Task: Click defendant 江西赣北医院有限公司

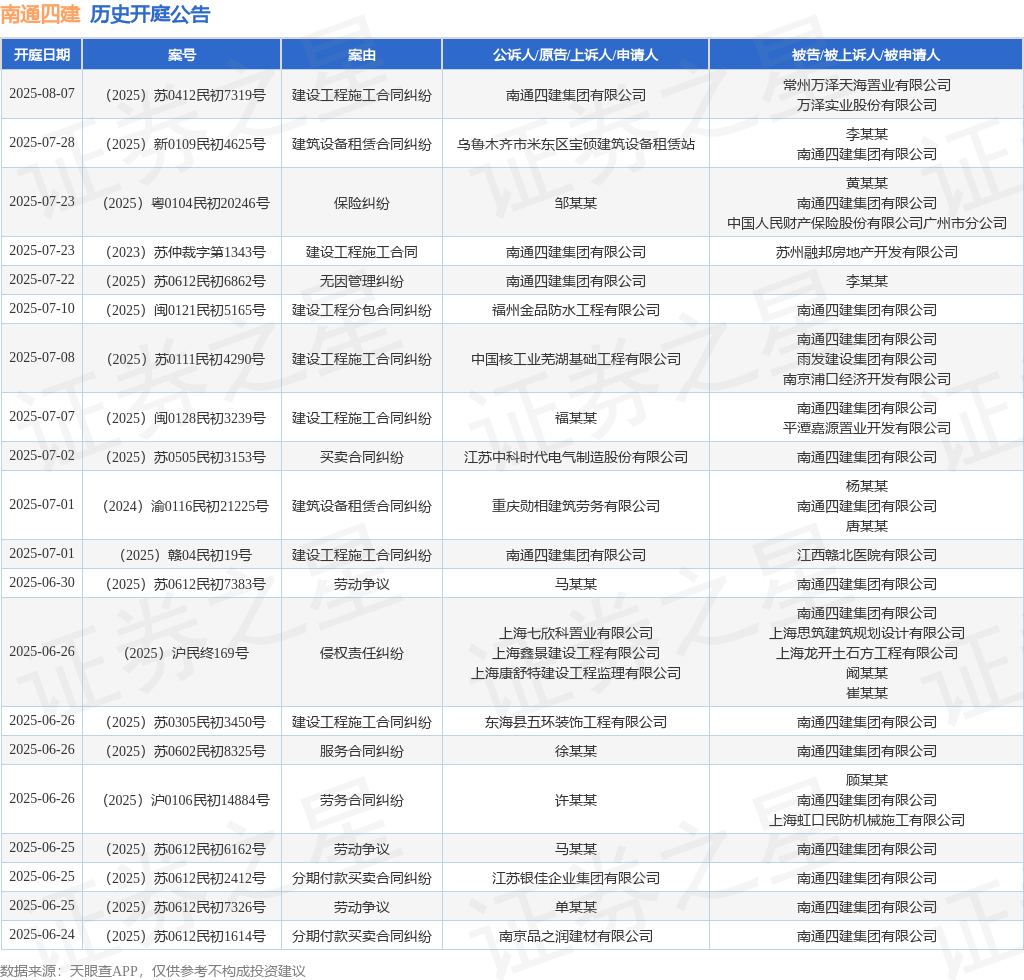Action: pos(867,555)
